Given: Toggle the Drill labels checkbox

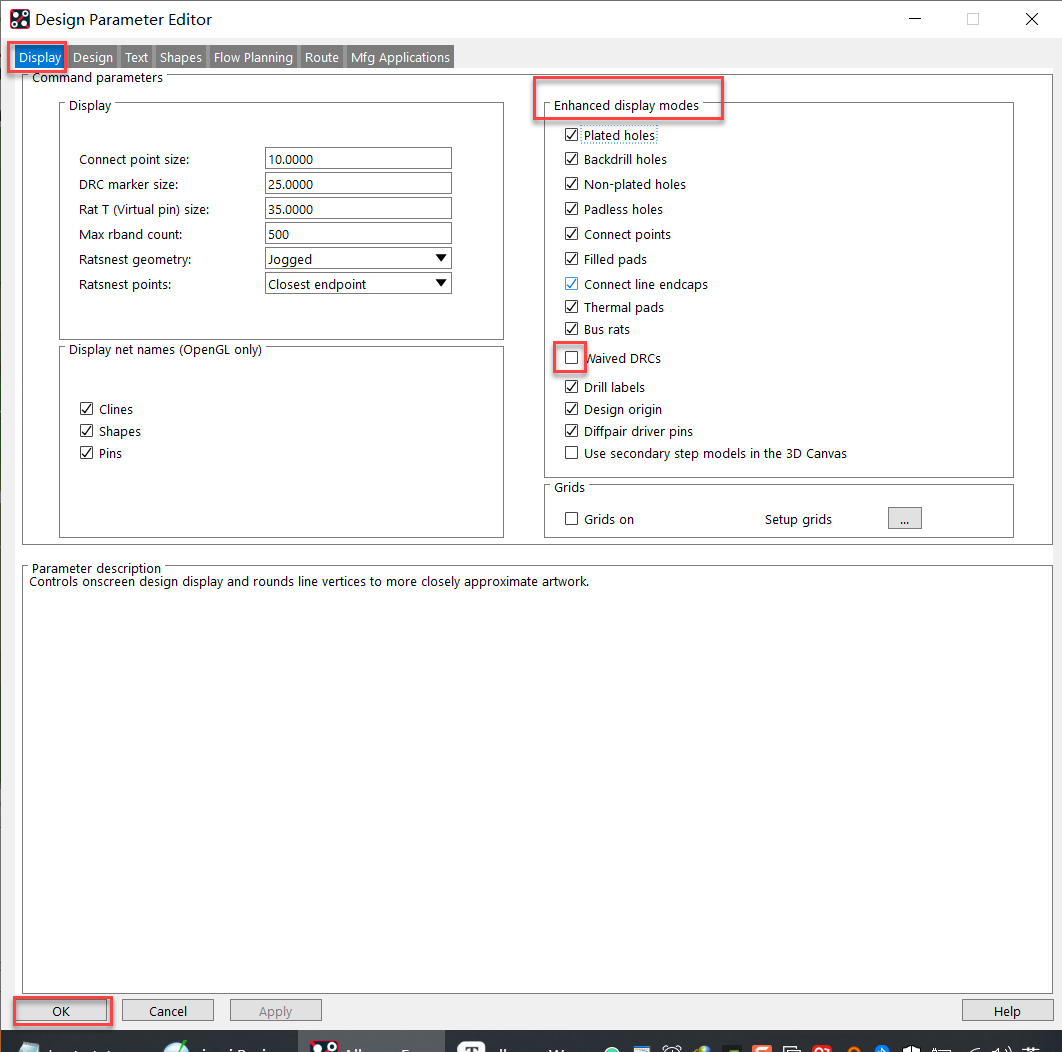Looking at the screenshot, I should (x=571, y=387).
